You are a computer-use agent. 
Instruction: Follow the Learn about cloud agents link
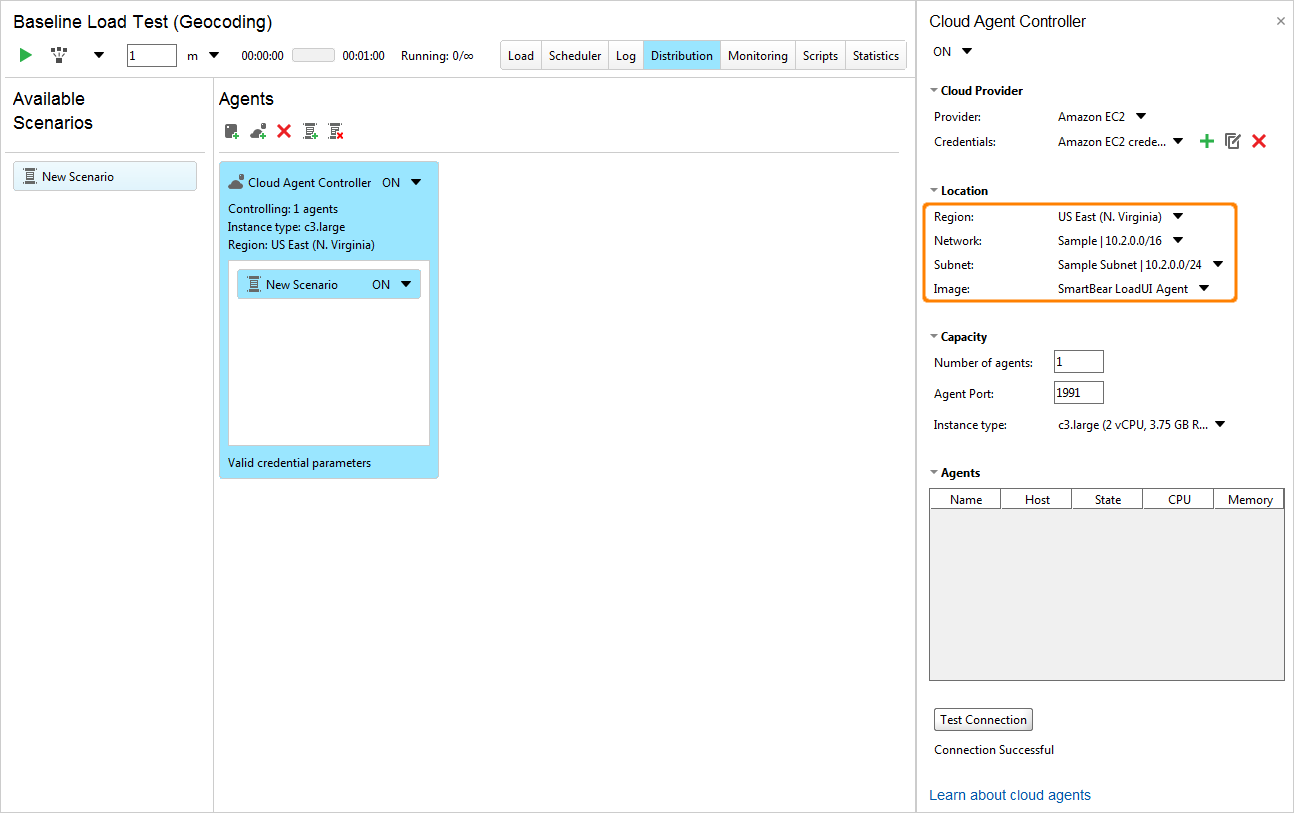tap(1009, 794)
